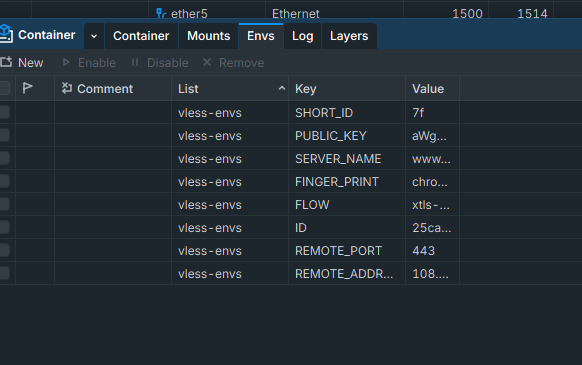The height and width of the screenshot is (365, 582).
Task: Click the value 7f cell
Action: [432, 113]
